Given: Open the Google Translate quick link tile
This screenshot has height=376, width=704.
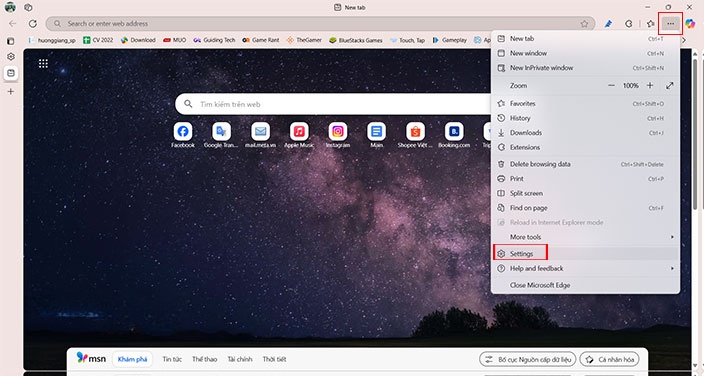Looking at the screenshot, I should [x=221, y=135].
